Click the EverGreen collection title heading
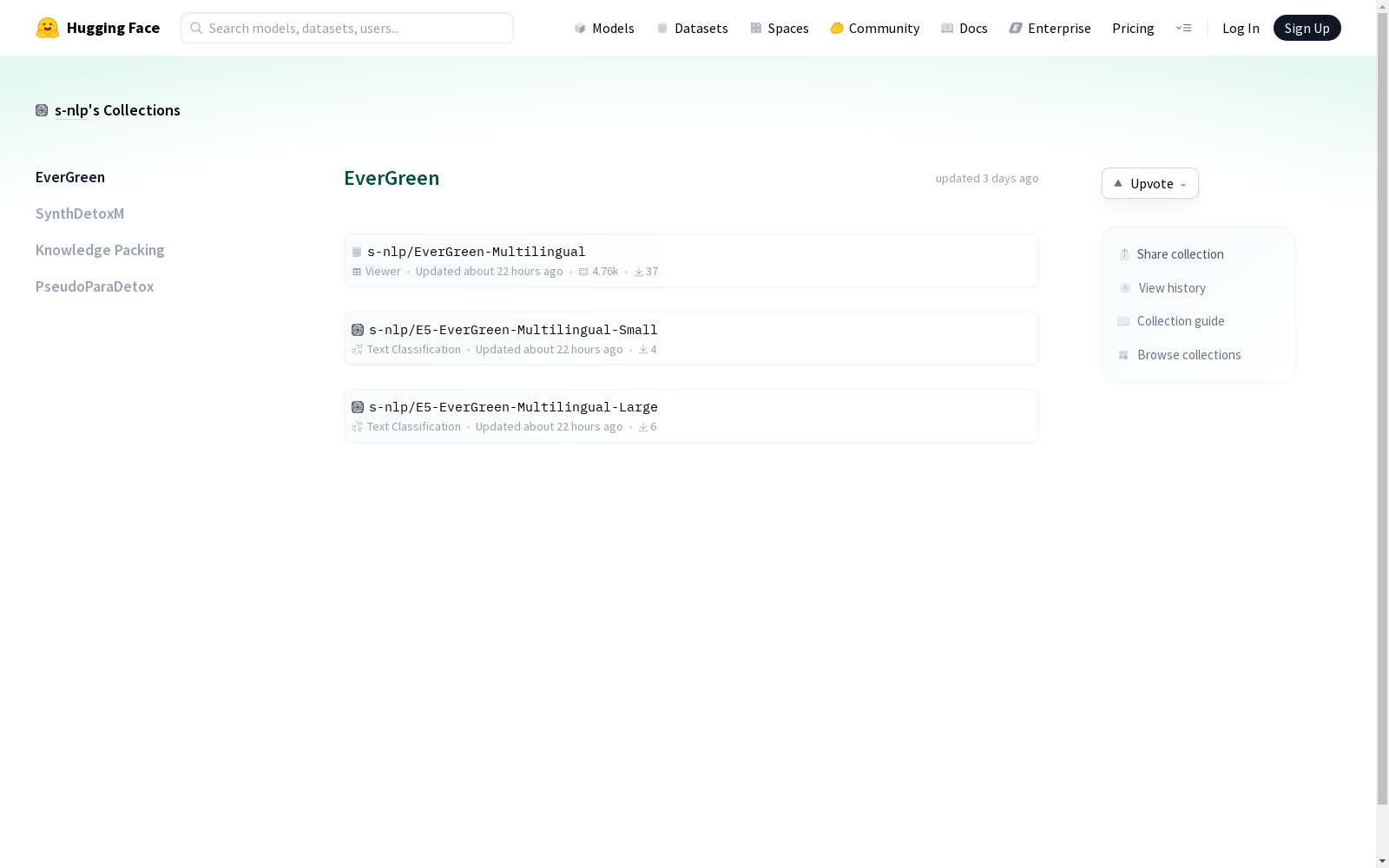Screen dimensions: 1389x868 pyautogui.click(x=392, y=178)
